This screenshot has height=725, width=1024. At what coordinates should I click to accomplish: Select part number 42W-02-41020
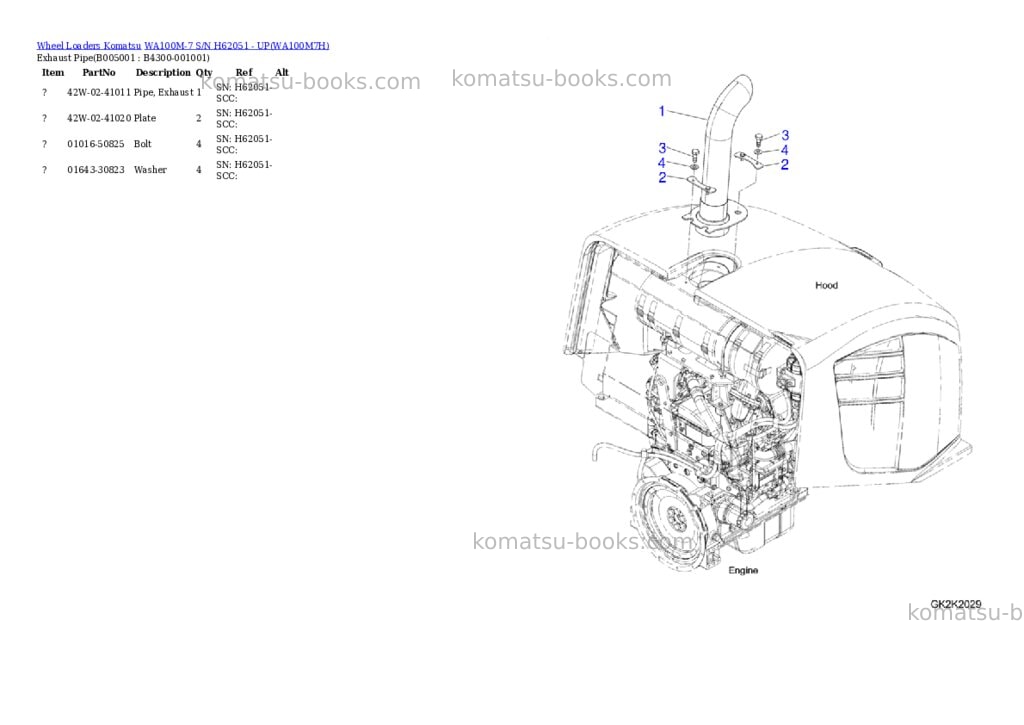click(x=99, y=118)
